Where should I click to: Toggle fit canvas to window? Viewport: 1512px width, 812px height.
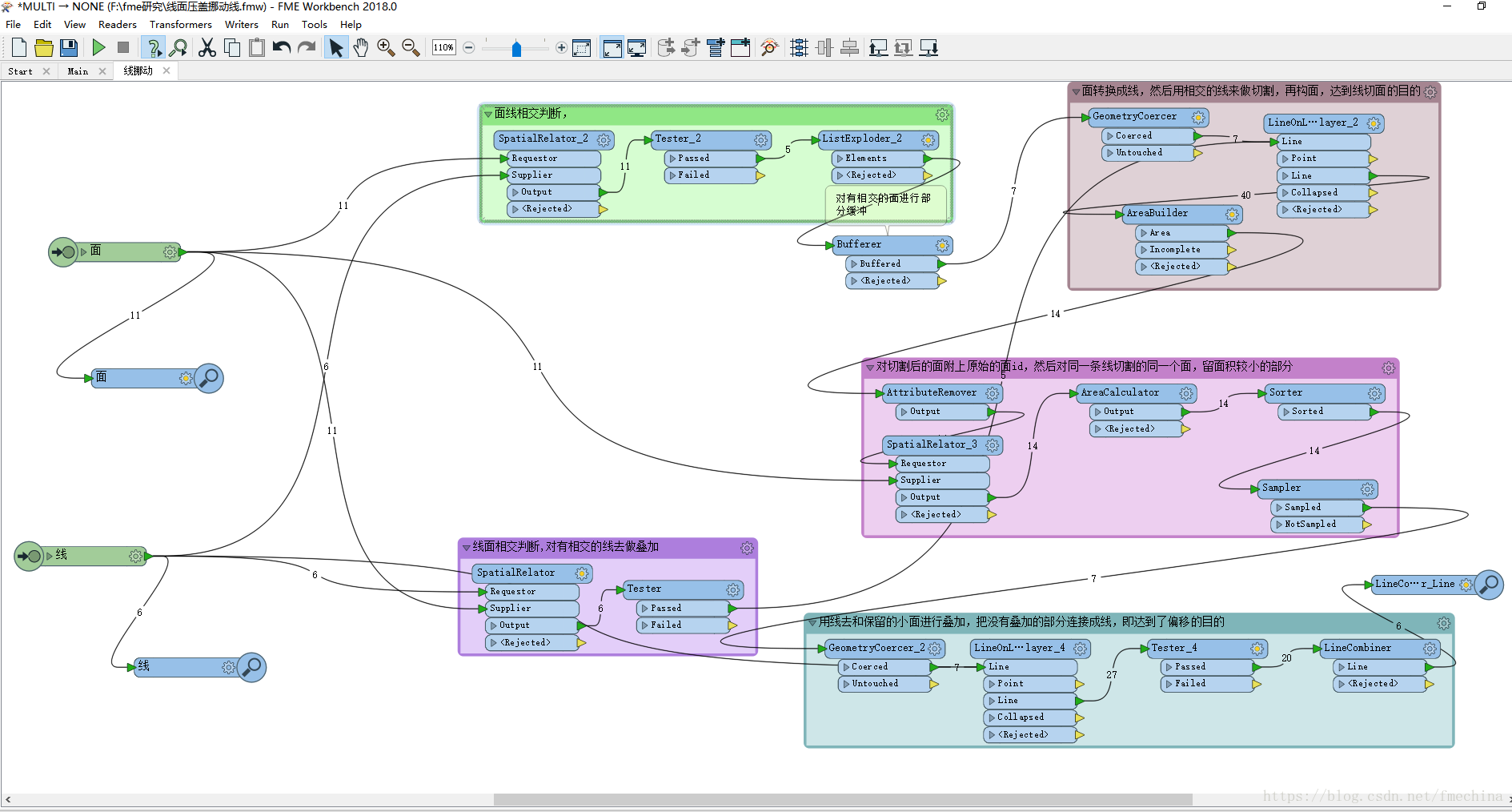click(612, 48)
